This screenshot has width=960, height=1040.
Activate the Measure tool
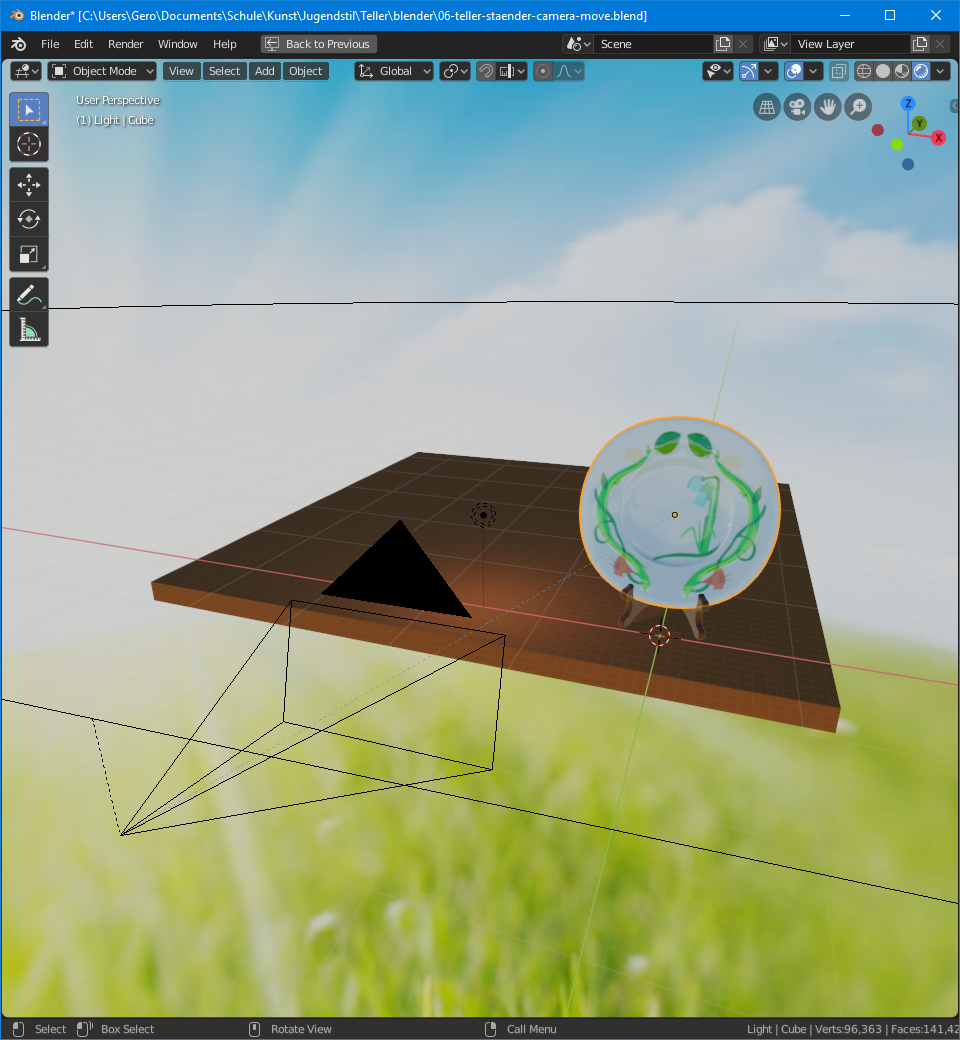29,329
